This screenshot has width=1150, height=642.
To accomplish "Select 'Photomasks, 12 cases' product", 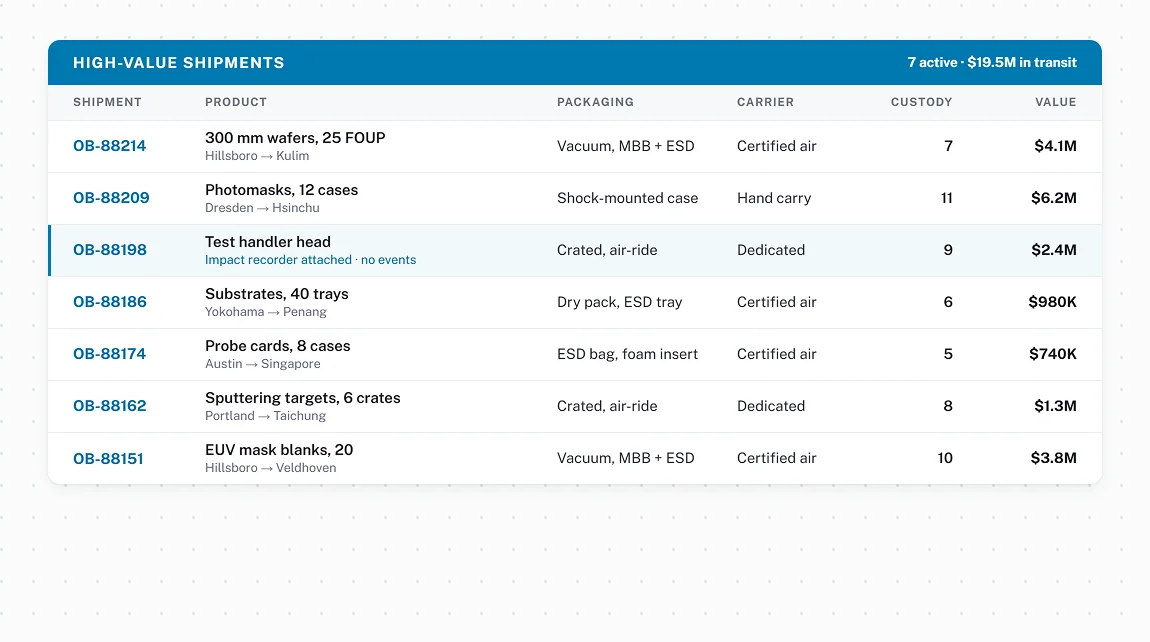I will tap(282, 190).
